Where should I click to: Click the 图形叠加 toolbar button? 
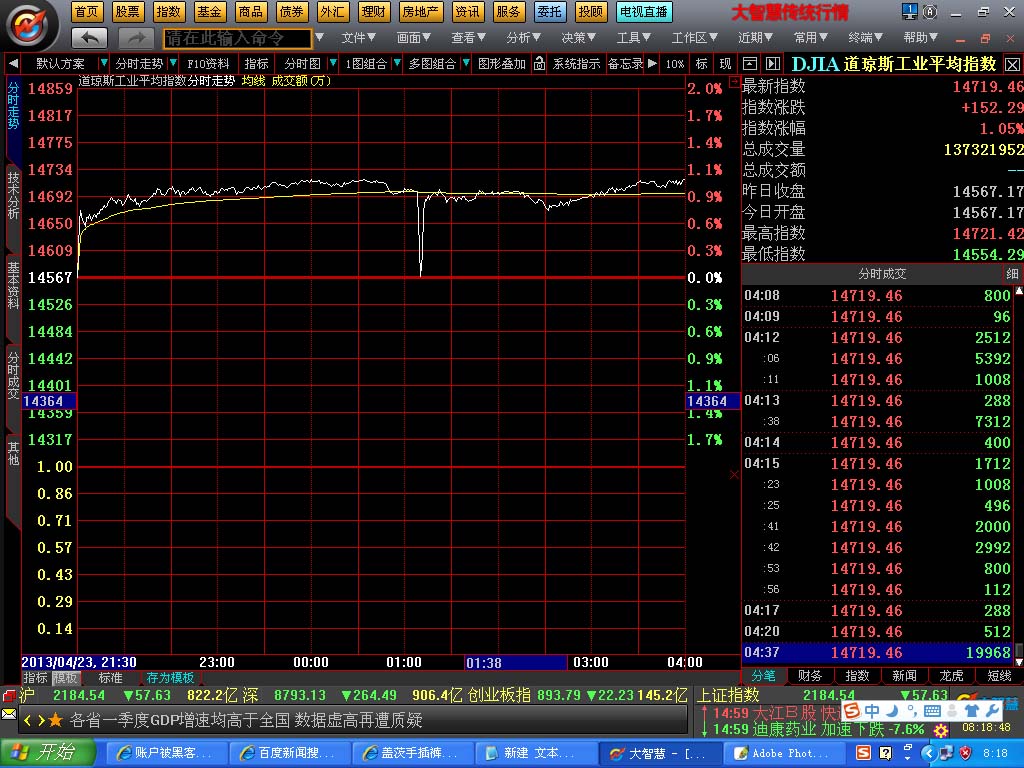pyautogui.click(x=502, y=63)
